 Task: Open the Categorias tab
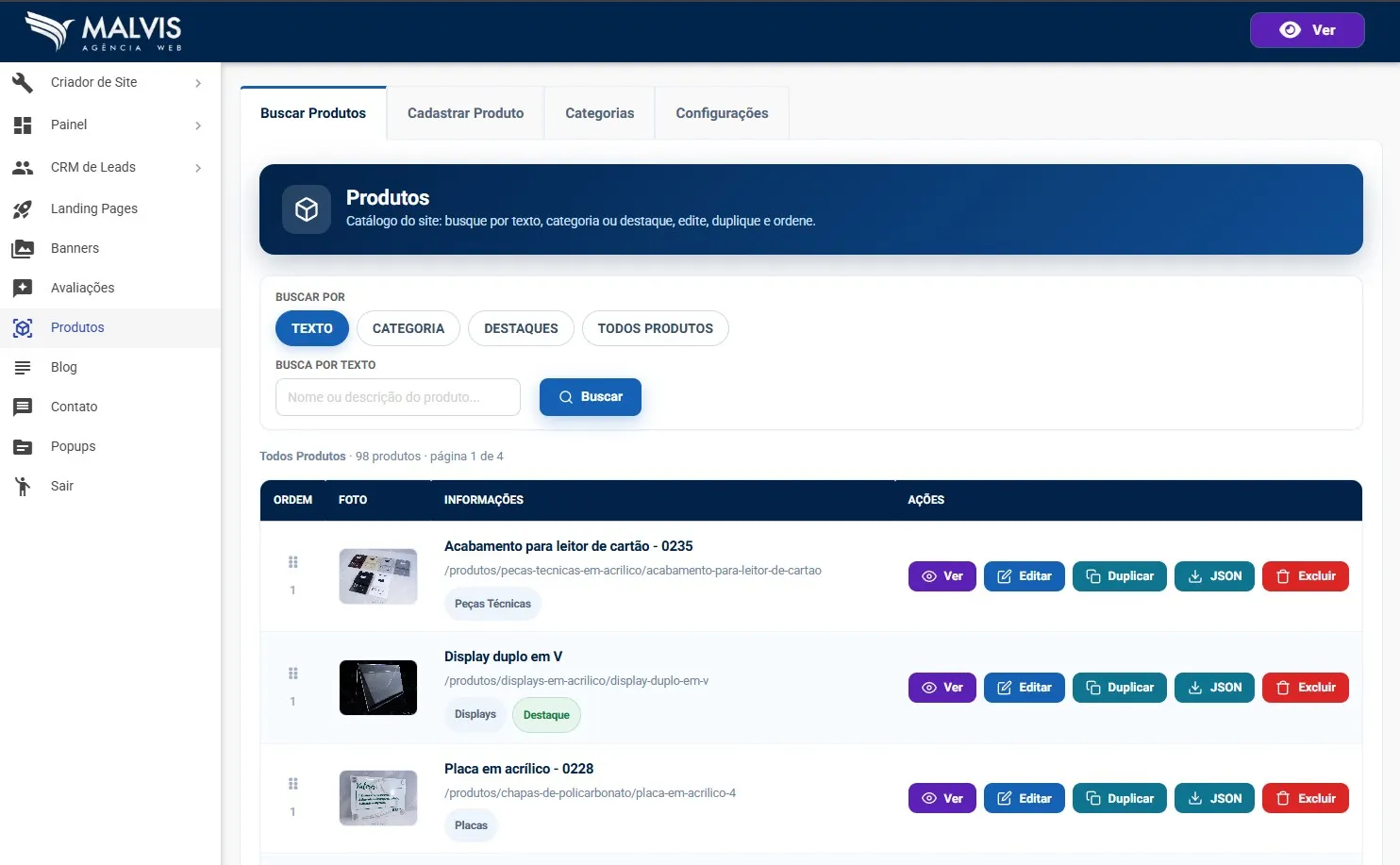[600, 113]
